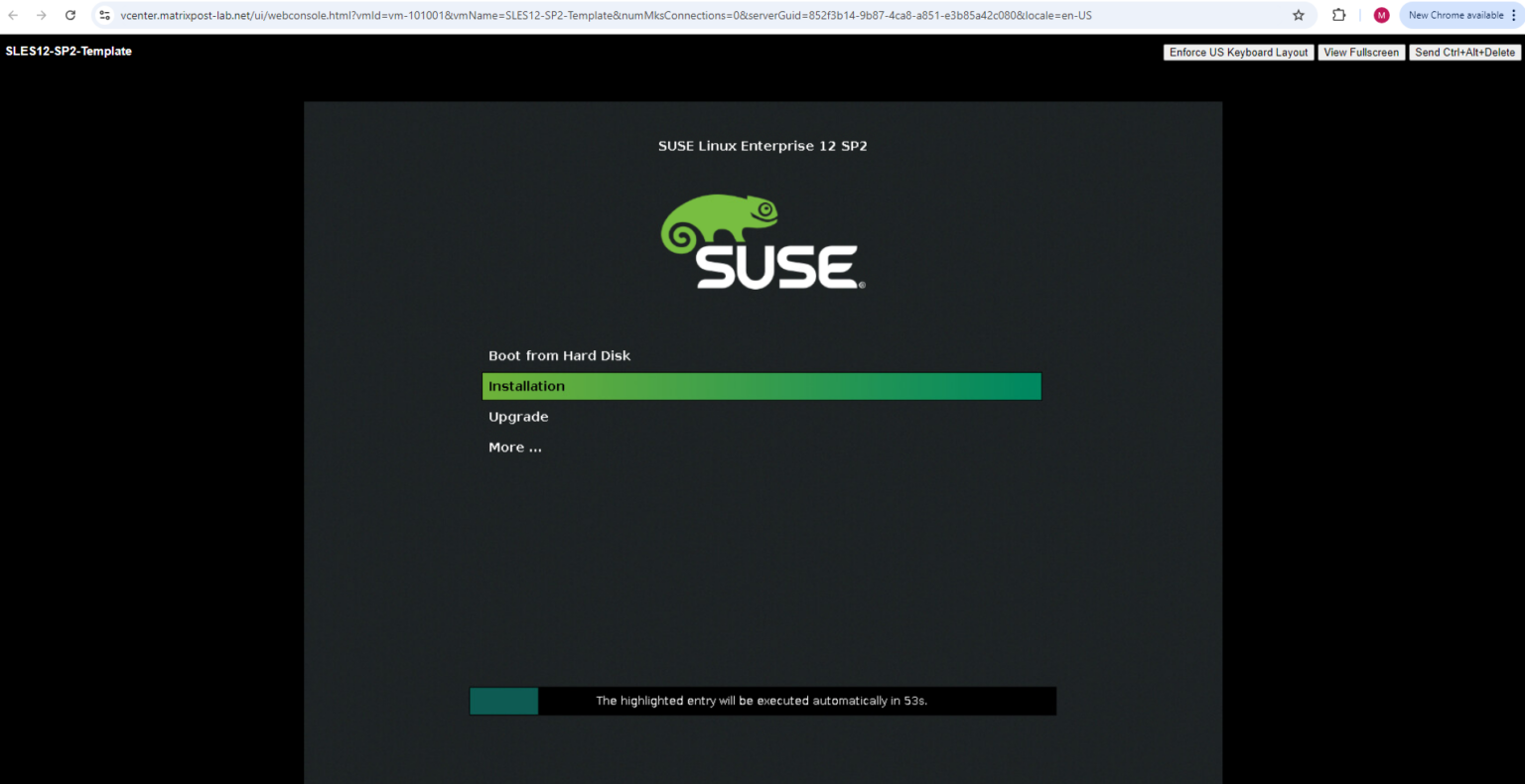Viewport: 1525px width, 784px height.
Task: Select the Upgrade boot option
Action: [518, 417]
